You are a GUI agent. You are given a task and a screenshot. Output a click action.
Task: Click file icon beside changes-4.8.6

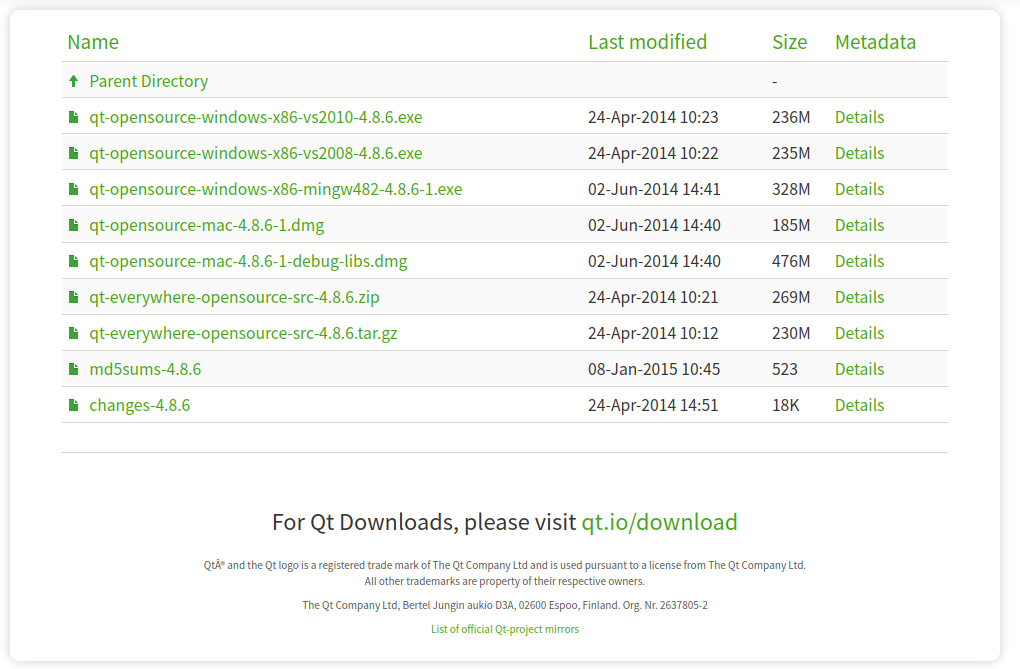click(x=74, y=405)
